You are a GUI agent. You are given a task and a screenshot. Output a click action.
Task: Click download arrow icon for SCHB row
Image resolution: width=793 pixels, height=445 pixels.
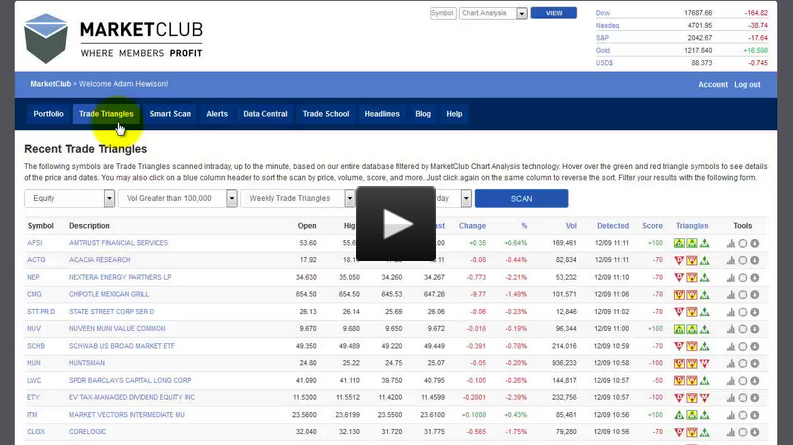click(x=755, y=346)
